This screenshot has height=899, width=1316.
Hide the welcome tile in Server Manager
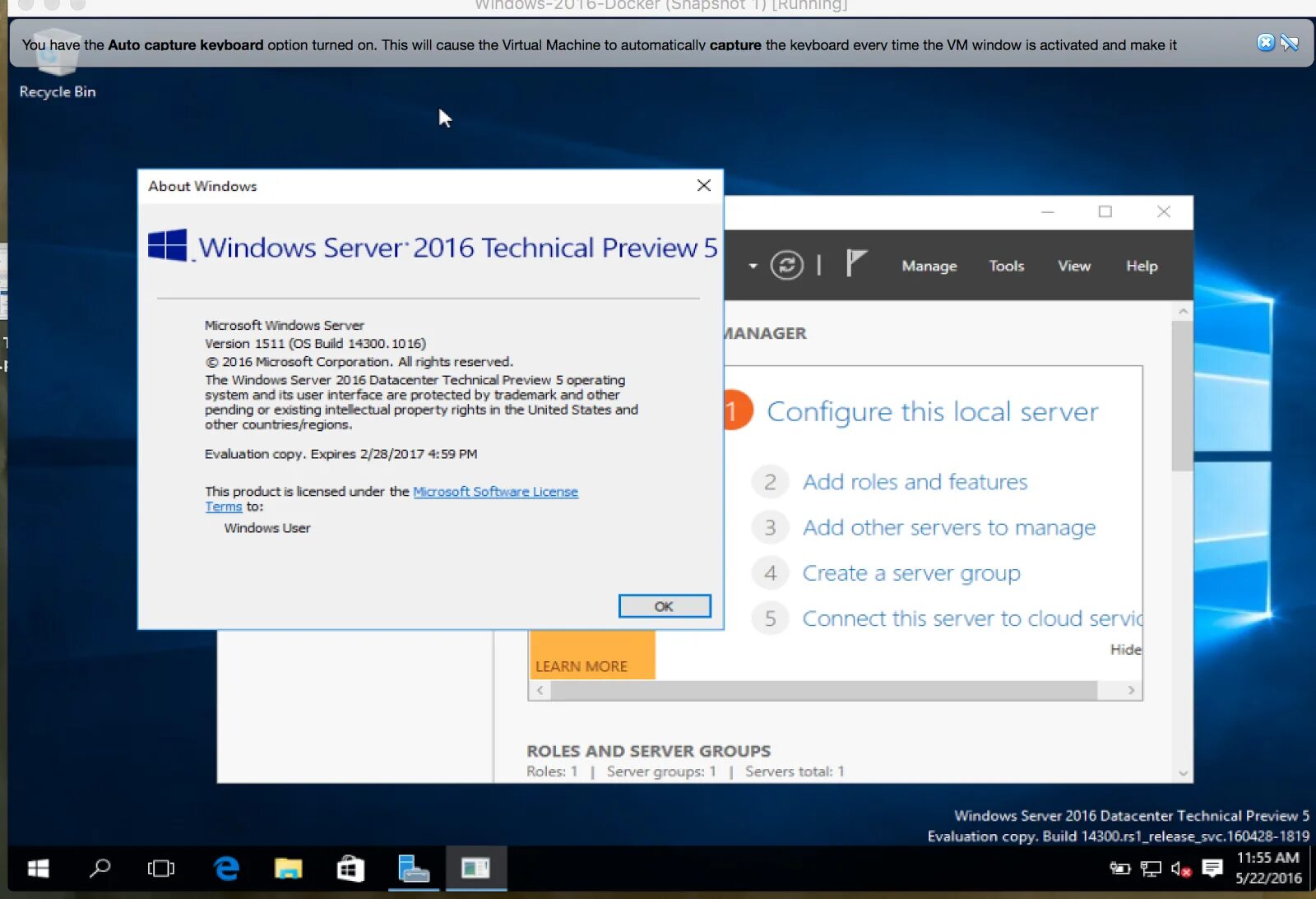1125,650
